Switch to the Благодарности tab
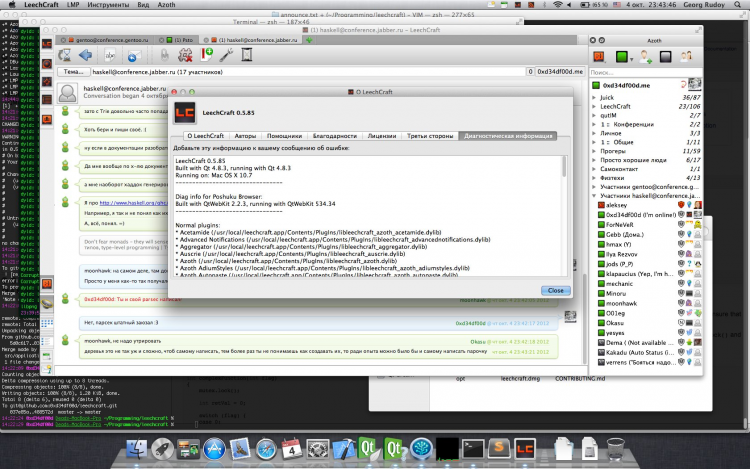This screenshot has height=469, width=750. (x=335, y=136)
